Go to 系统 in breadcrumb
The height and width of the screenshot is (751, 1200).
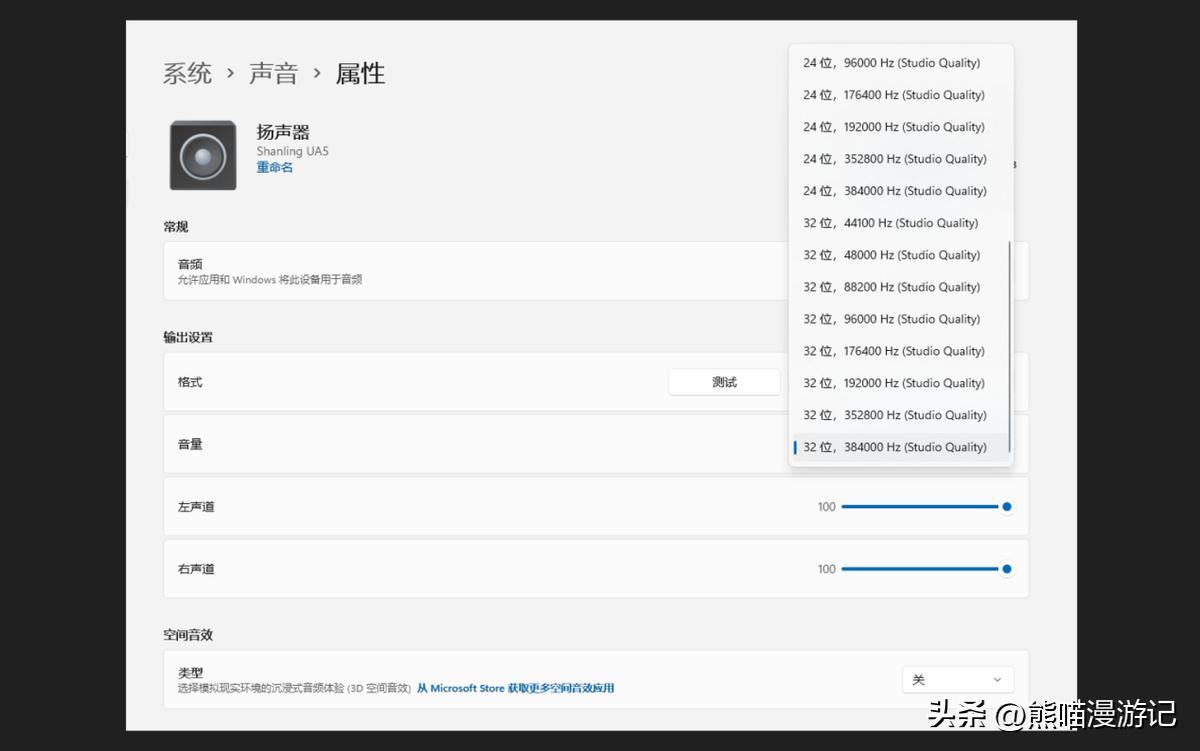click(188, 74)
